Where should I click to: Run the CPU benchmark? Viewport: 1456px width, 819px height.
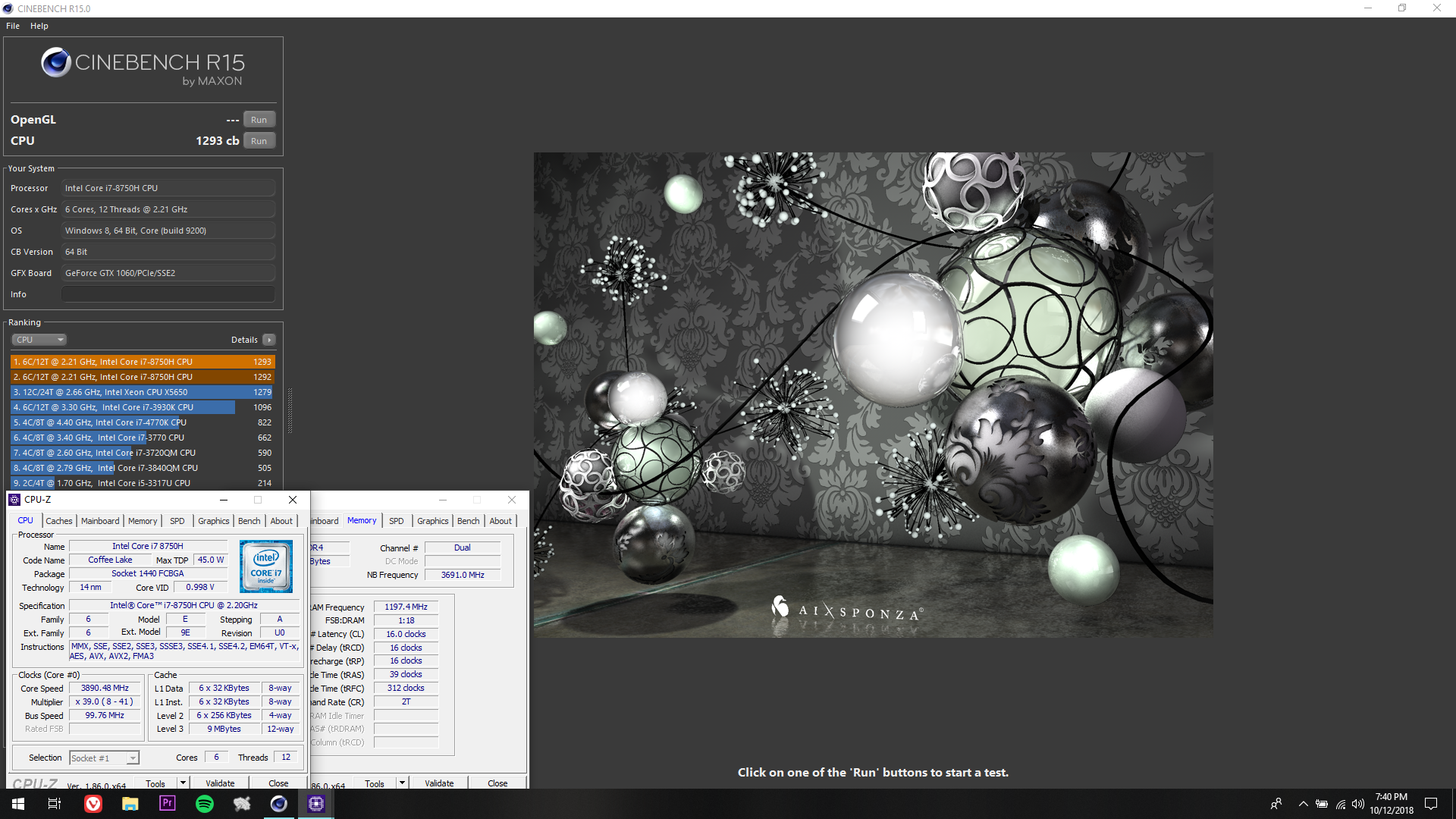point(259,141)
